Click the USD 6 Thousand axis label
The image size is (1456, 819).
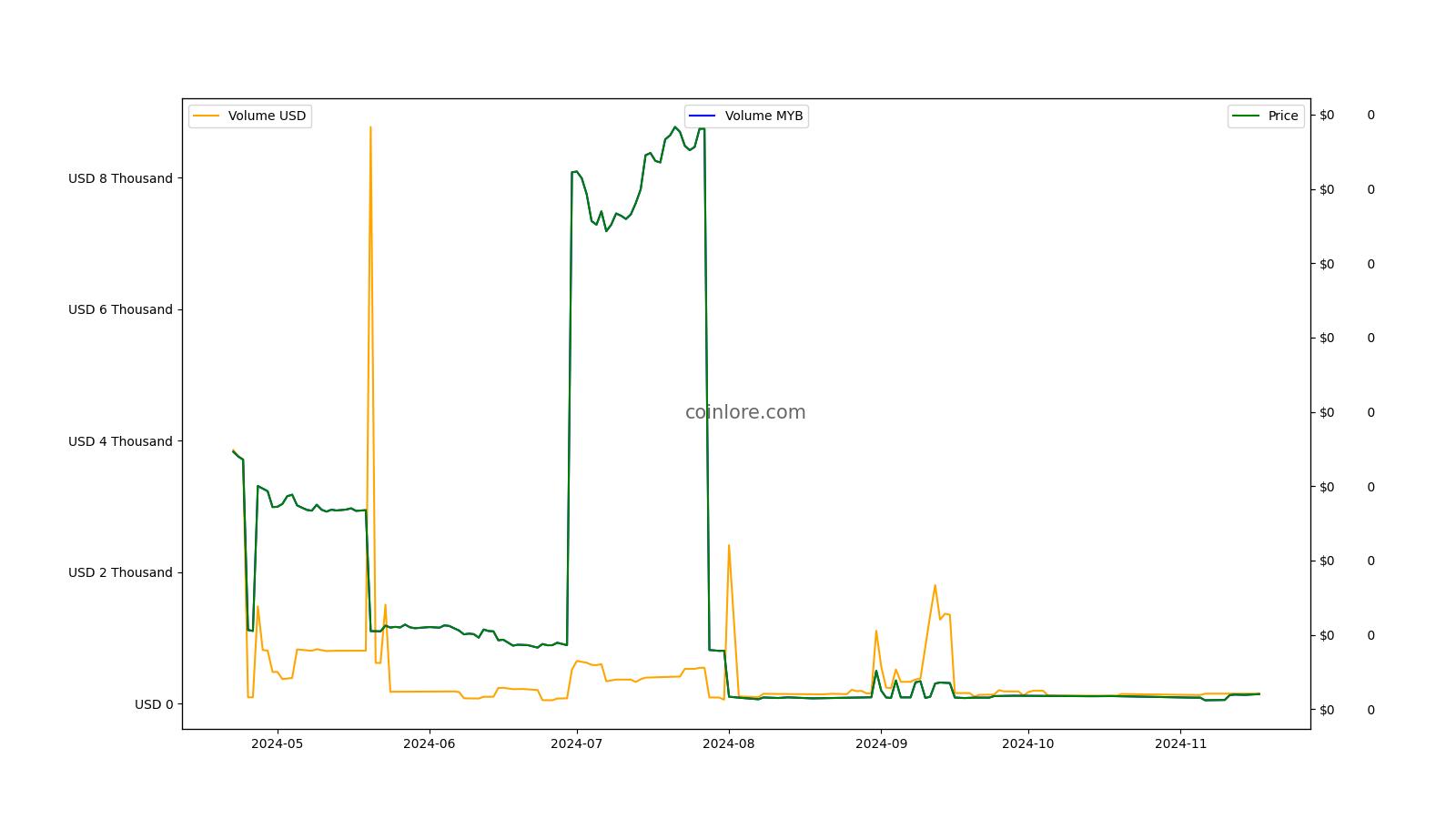click(120, 309)
